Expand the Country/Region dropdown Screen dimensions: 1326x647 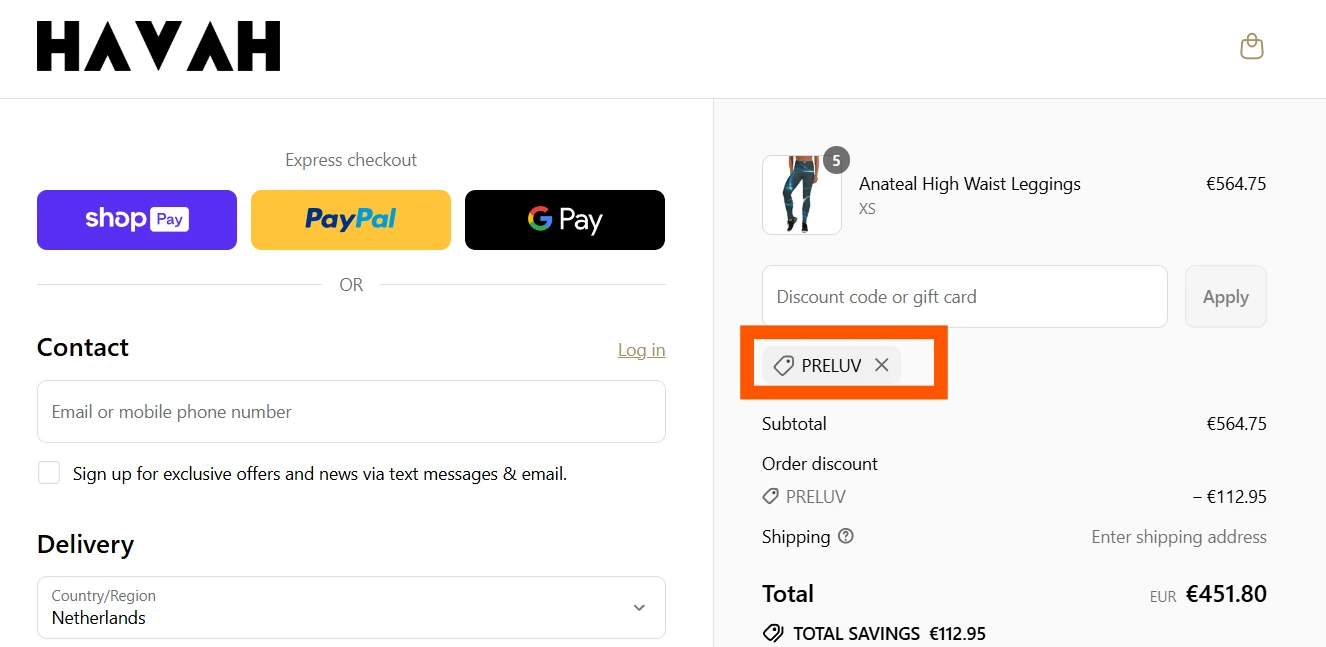pyautogui.click(x=351, y=607)
